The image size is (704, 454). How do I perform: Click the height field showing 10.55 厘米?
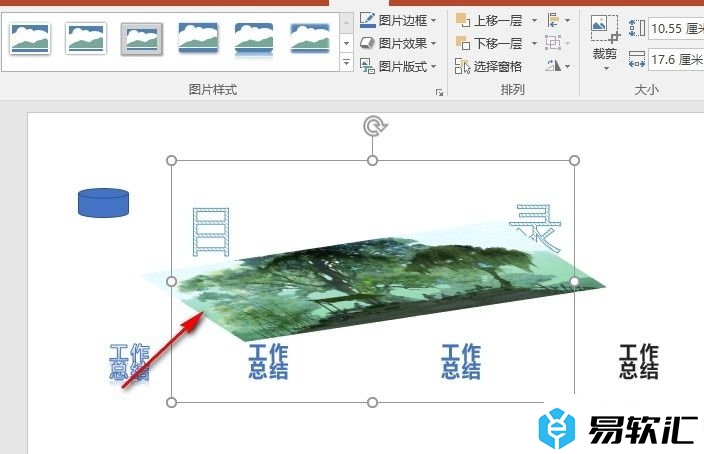676,29
